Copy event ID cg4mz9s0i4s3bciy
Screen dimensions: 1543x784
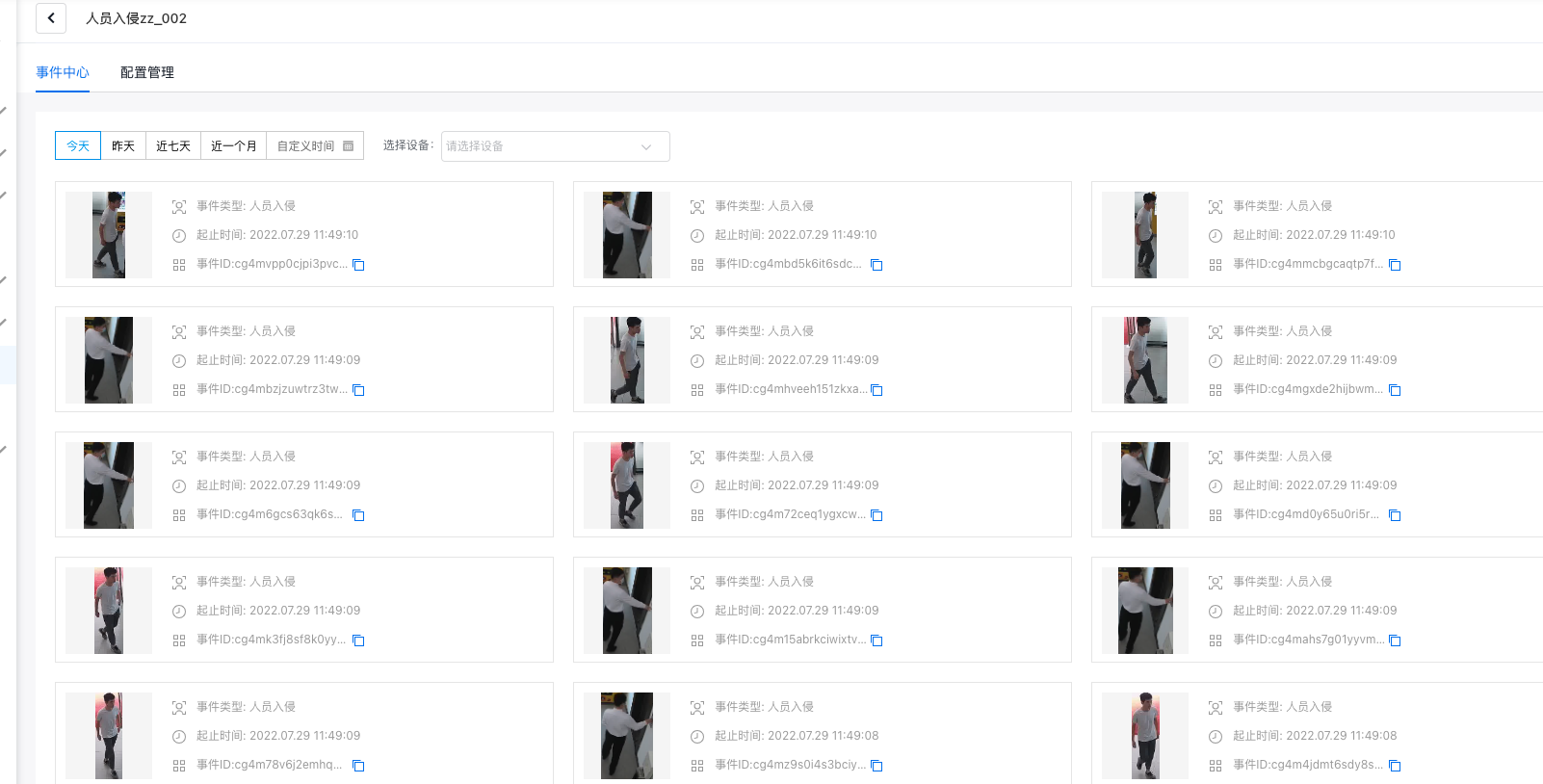coord(876,766)
